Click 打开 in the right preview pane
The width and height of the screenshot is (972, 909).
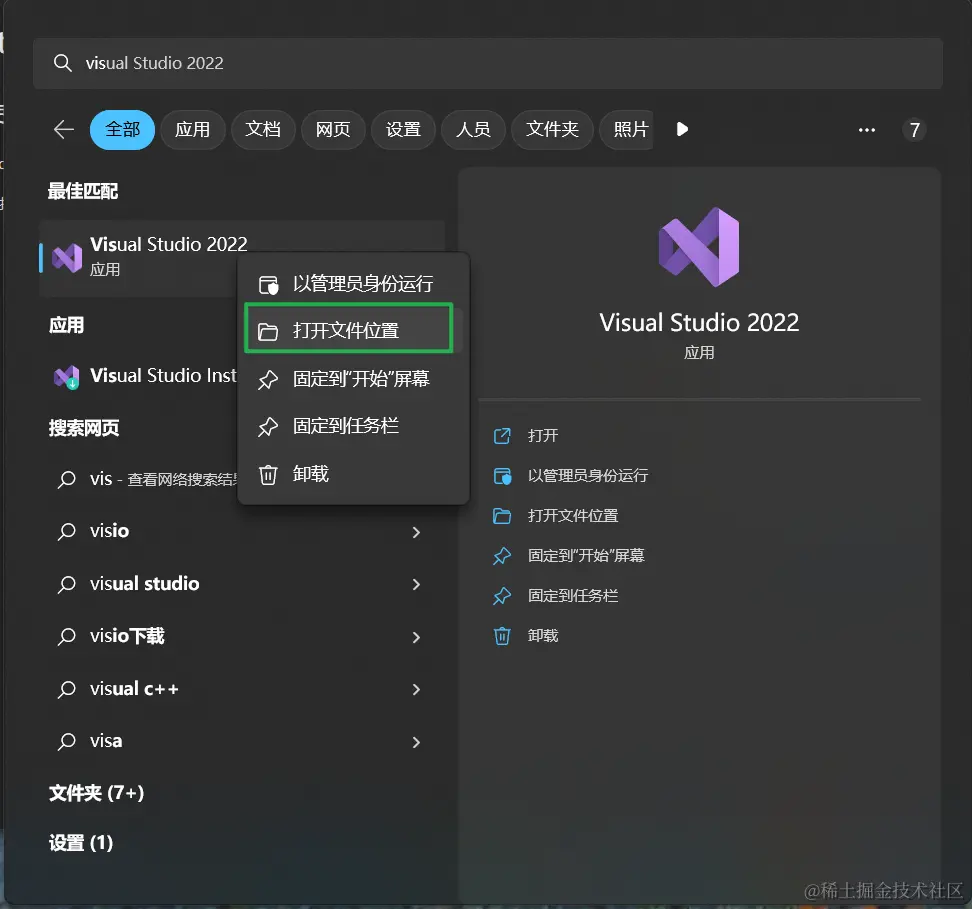tap(542, 436)
